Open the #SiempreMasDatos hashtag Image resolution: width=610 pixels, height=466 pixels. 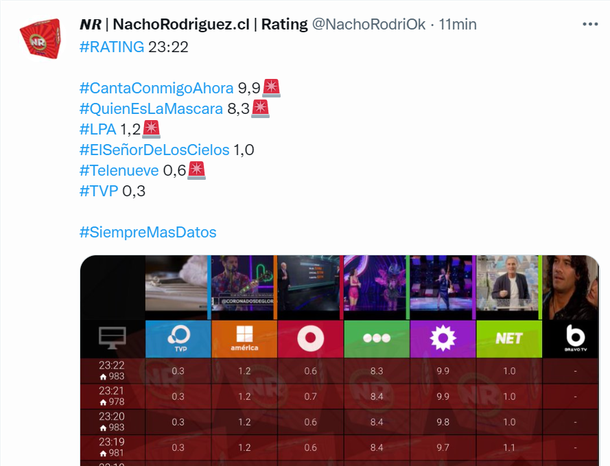point(147,233)
